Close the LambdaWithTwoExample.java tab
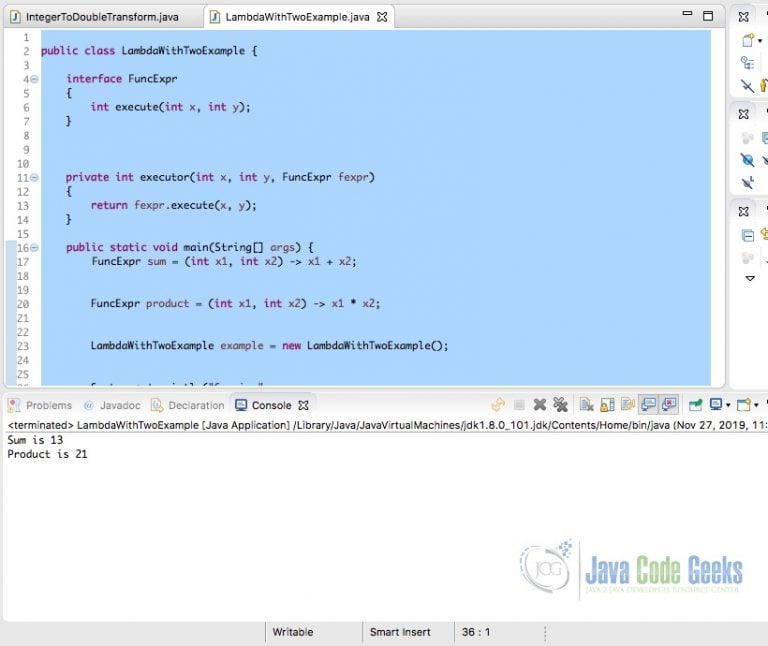The height and width of the screenshot is (646, 768). 382,17
